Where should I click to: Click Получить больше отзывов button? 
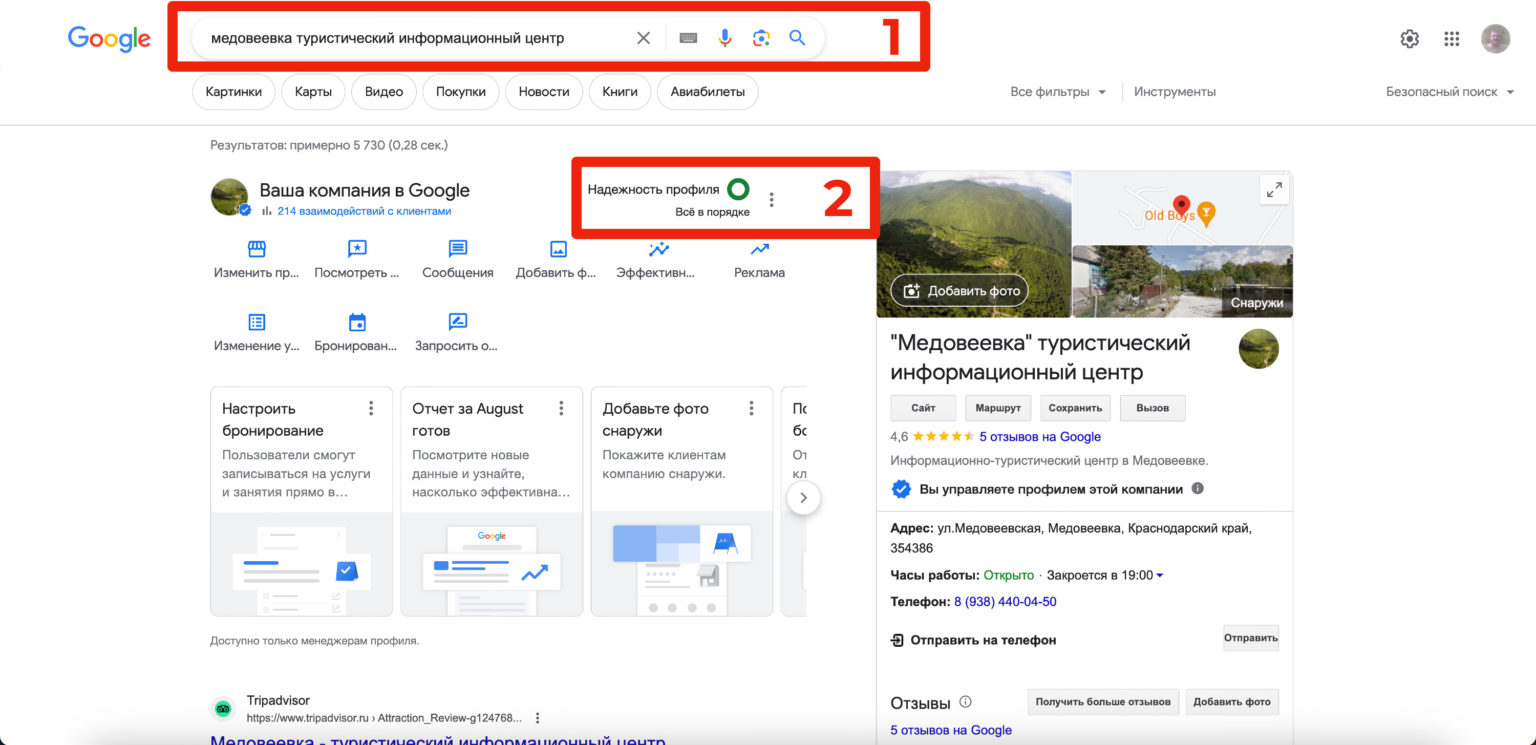pos(1103,702)
